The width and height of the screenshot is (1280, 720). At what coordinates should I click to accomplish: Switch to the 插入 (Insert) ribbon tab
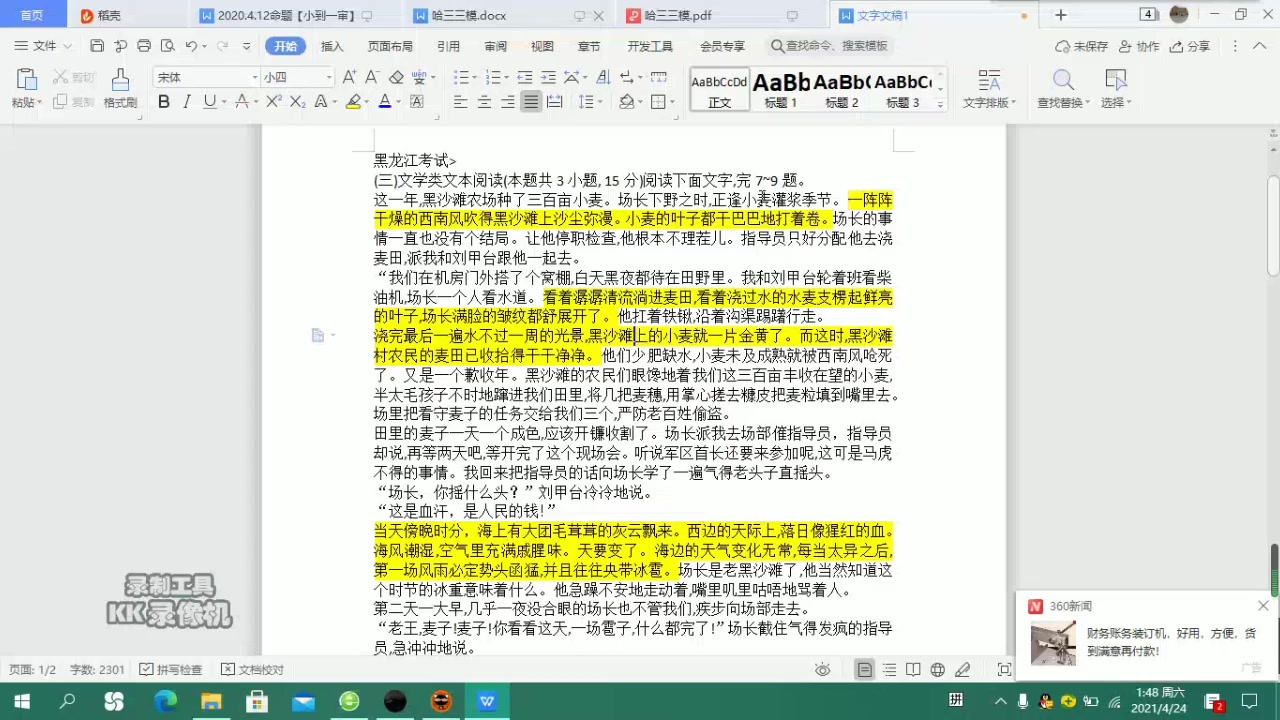[x=332, y=46]
